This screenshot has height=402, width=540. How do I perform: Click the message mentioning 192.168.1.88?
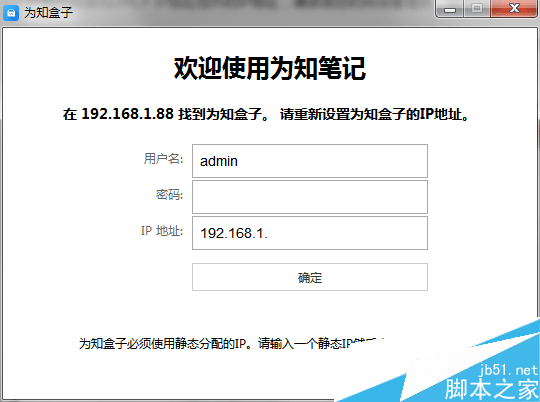[265, 114]
